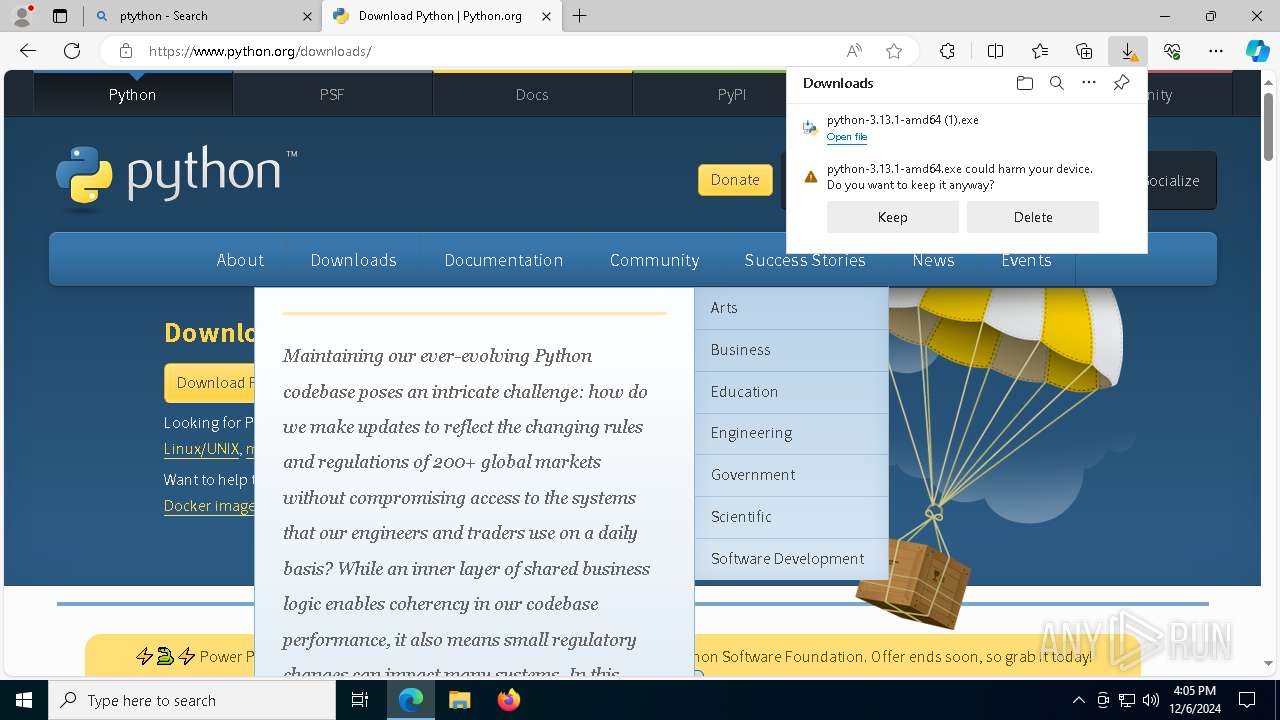Click the taskbar 'Type here to search' box
This screenshot has width=1280, height=720.
pyautogui.click(x=192, y=700)
